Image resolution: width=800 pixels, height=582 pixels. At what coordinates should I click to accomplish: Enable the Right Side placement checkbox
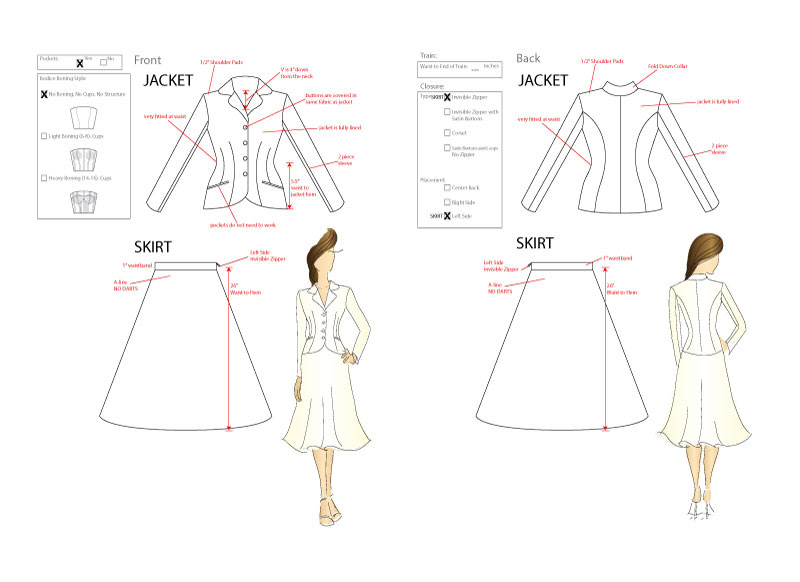[x=446, y=200]
